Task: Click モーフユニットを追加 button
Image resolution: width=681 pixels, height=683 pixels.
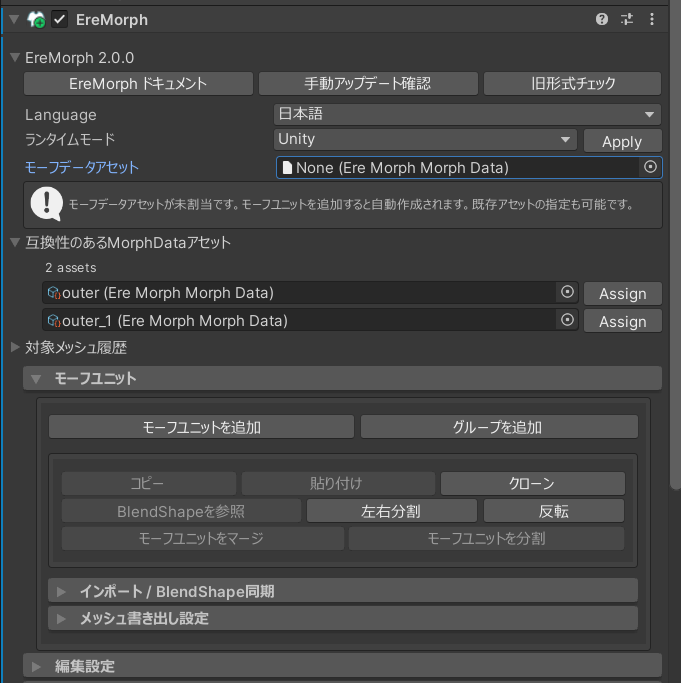Action: [201, 427]
